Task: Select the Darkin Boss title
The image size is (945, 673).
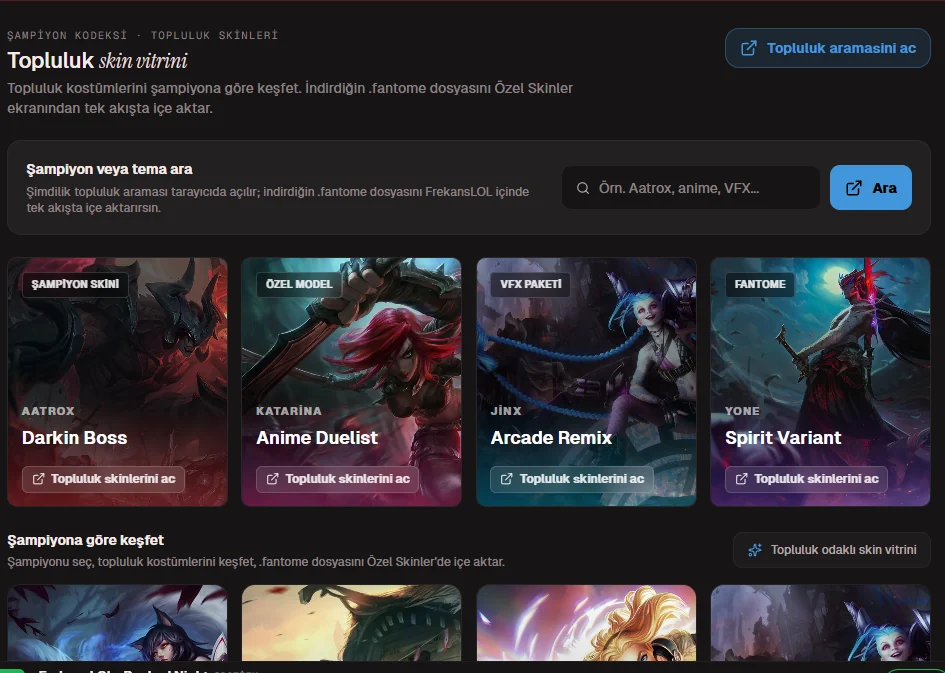Action: (75, 438)
